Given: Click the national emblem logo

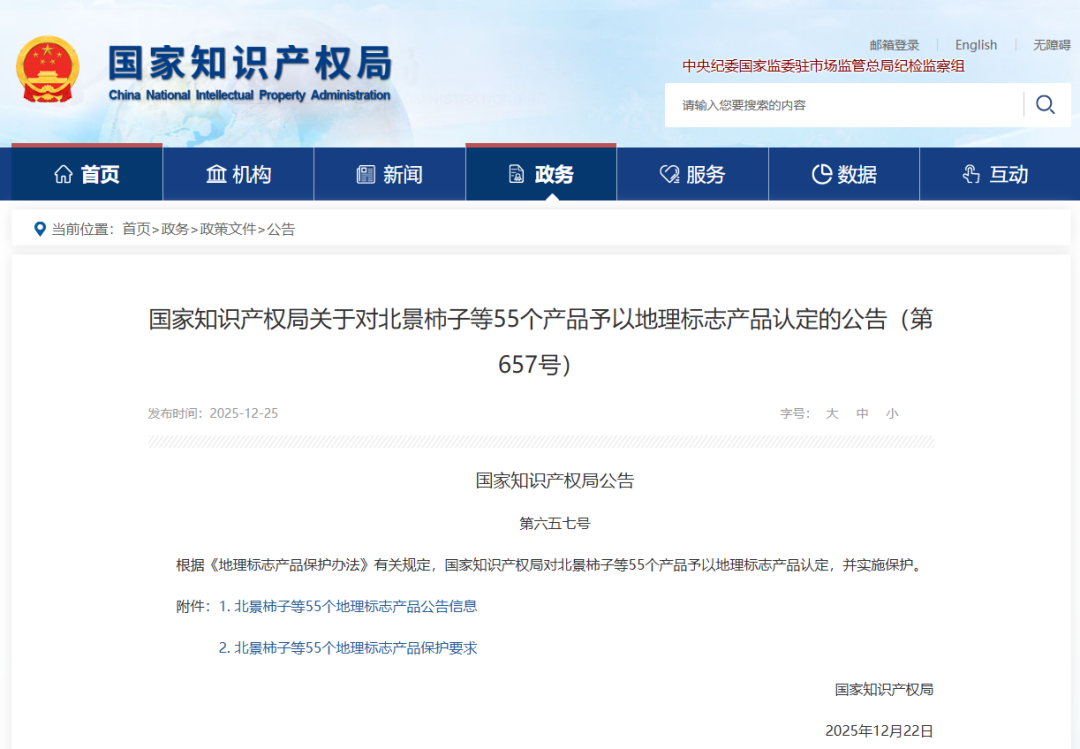Looking at the screenshot, I should pos(47,69).
